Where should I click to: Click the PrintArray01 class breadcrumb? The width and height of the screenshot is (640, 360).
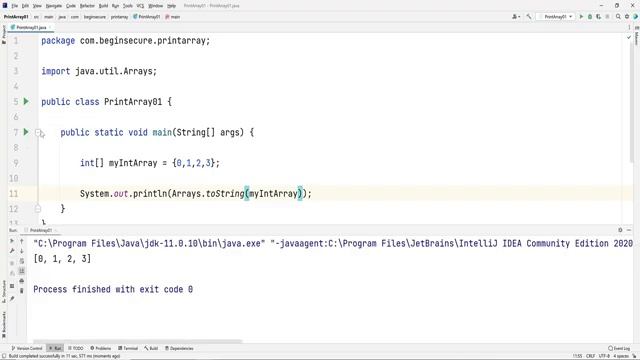[x=147, y=17]
